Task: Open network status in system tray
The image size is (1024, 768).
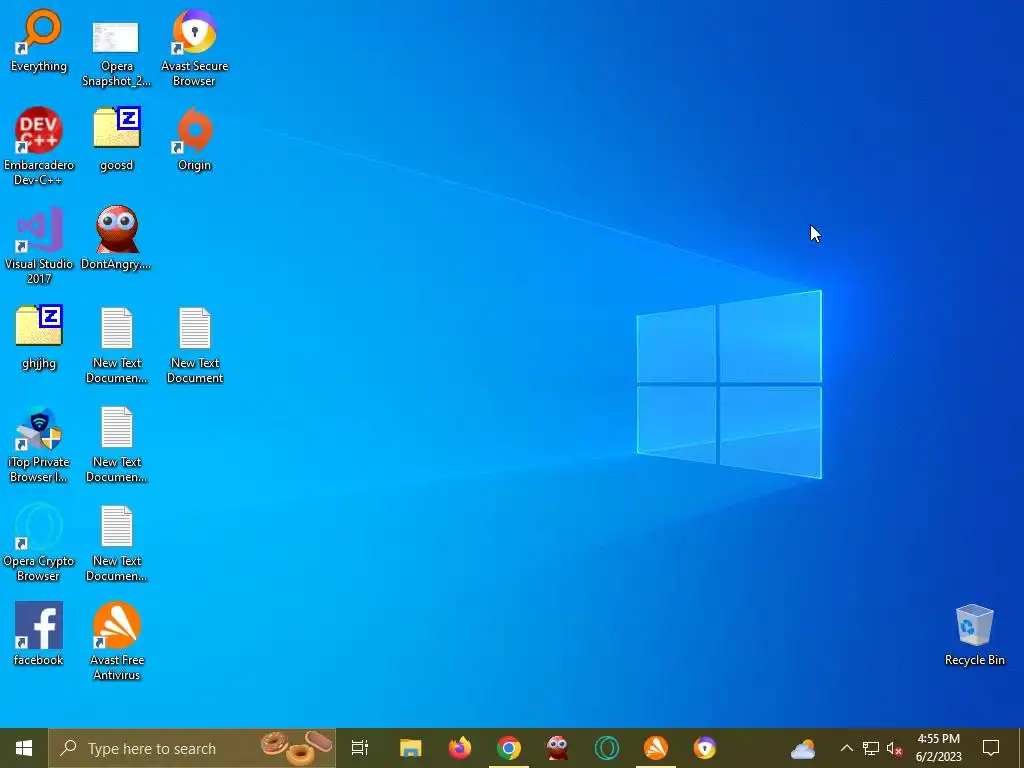Action: click(x=871, y=748)
